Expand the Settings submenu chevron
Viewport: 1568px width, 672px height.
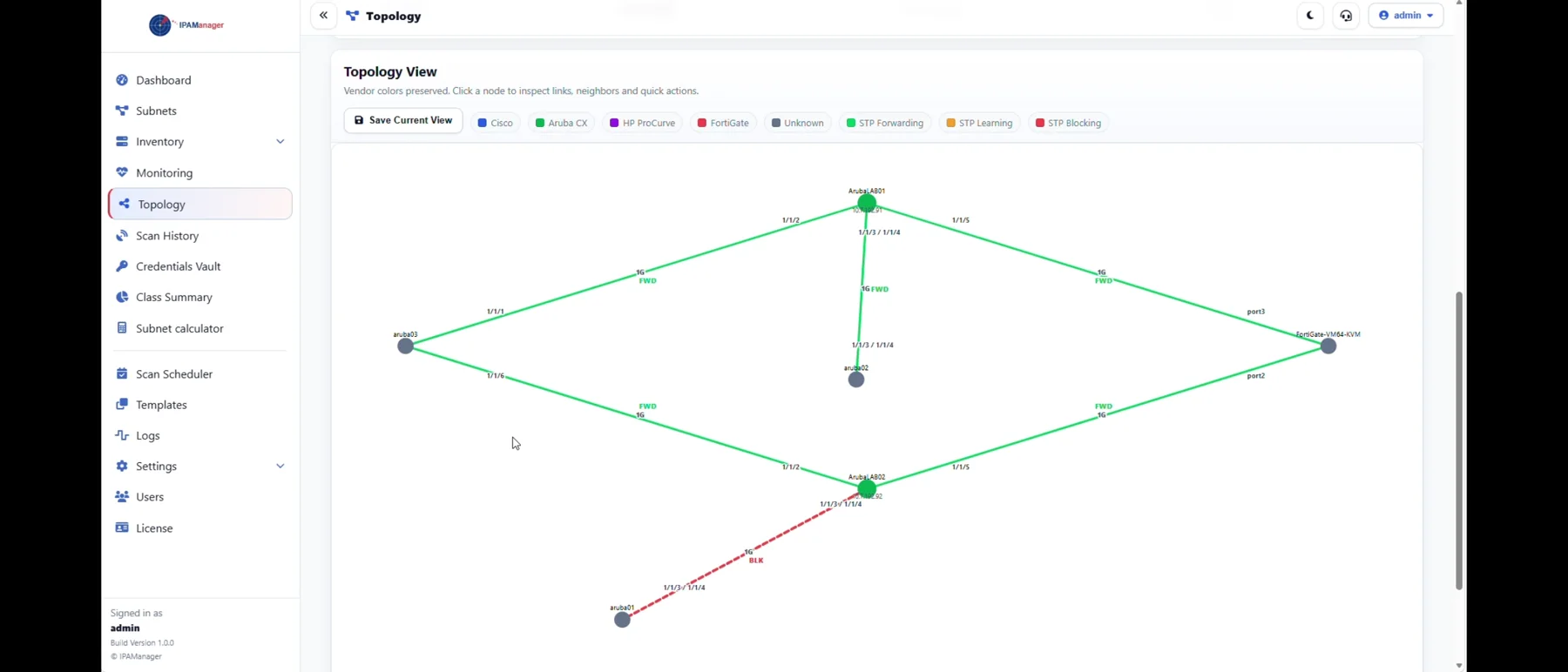(280, 466)
